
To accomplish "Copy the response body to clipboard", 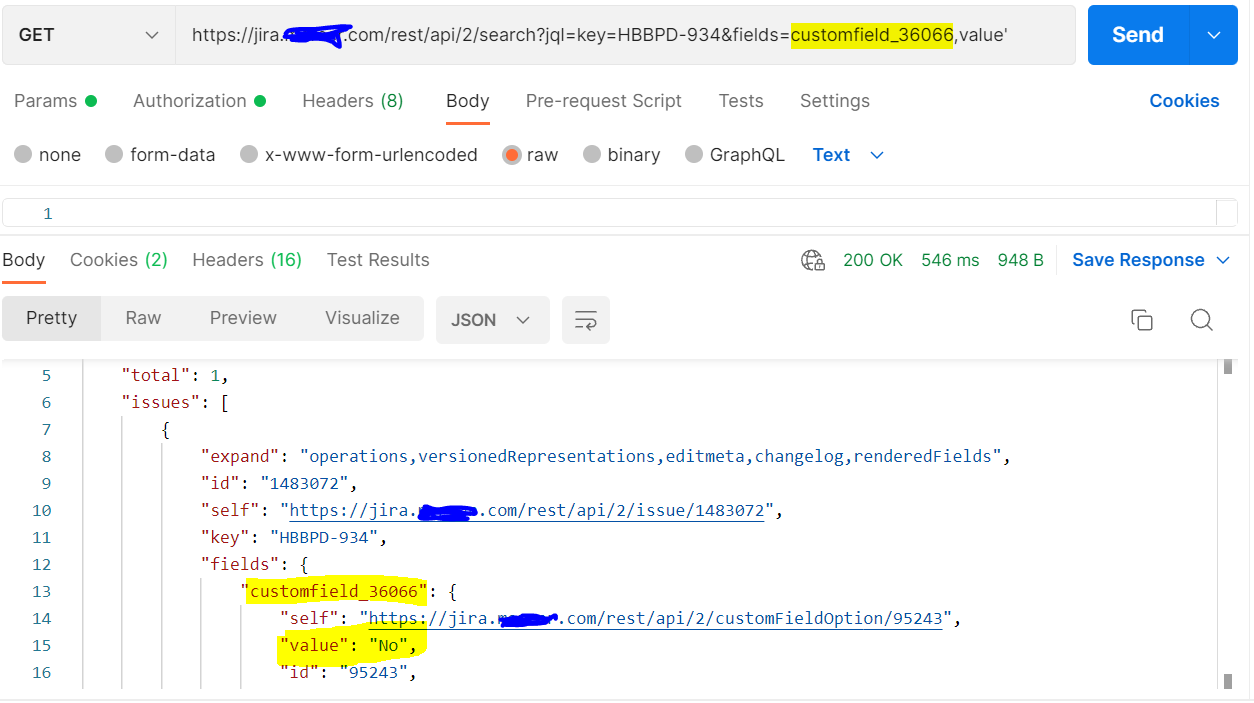I will click(x=1142, y=318).
